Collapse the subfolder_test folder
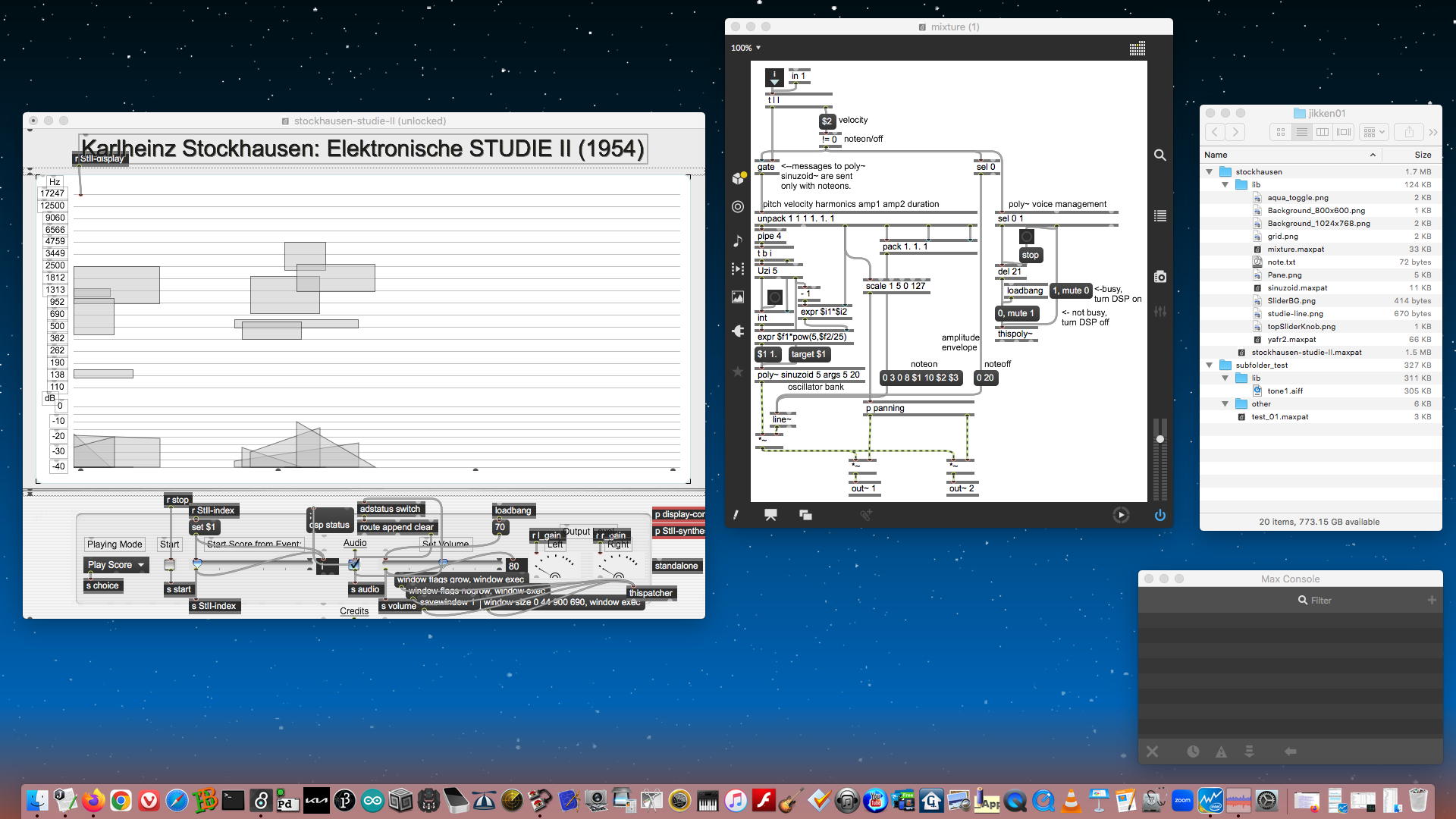 click(1210, 366)
